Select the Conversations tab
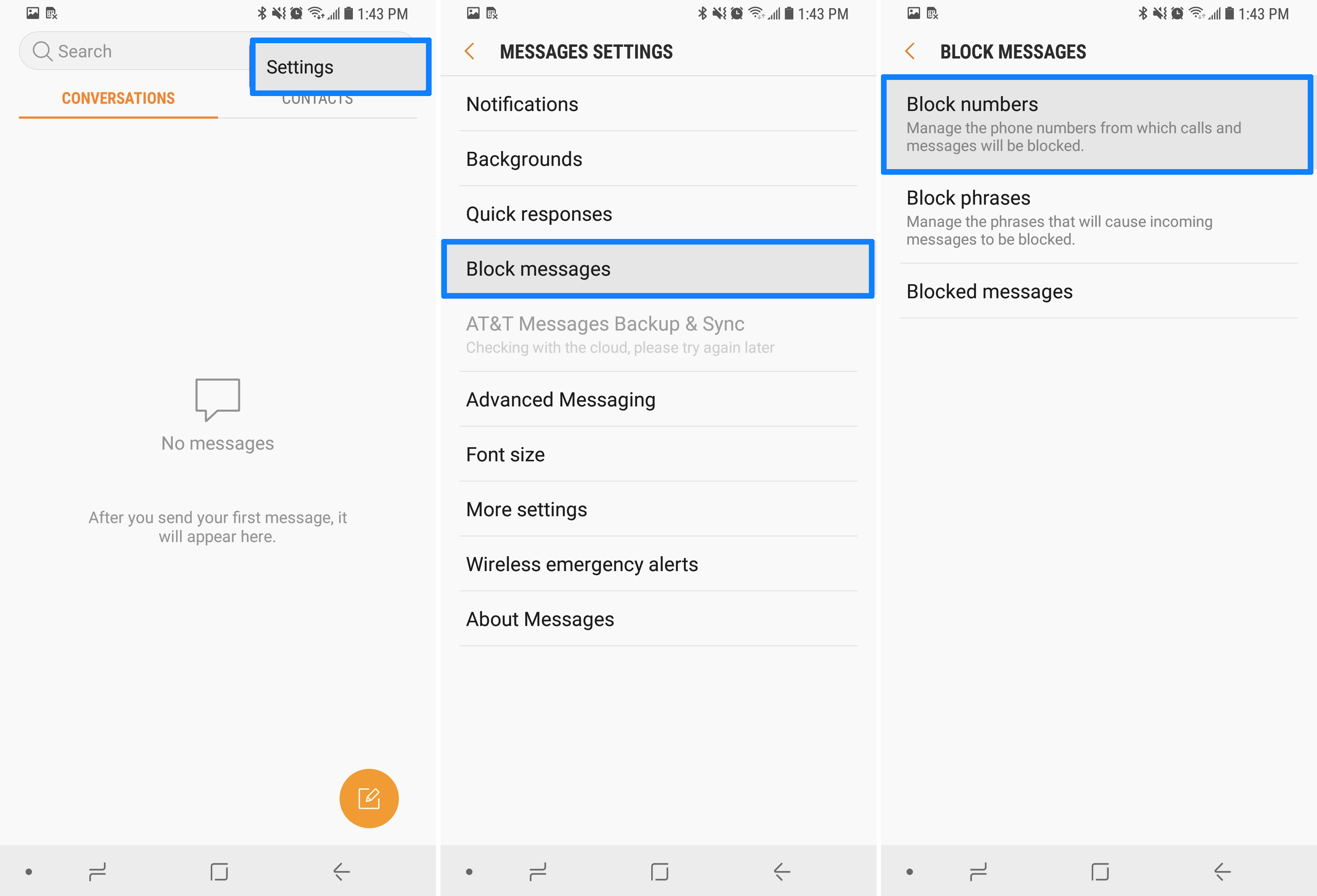Viewport: 1317px width, 896px height. coord(117,98)
